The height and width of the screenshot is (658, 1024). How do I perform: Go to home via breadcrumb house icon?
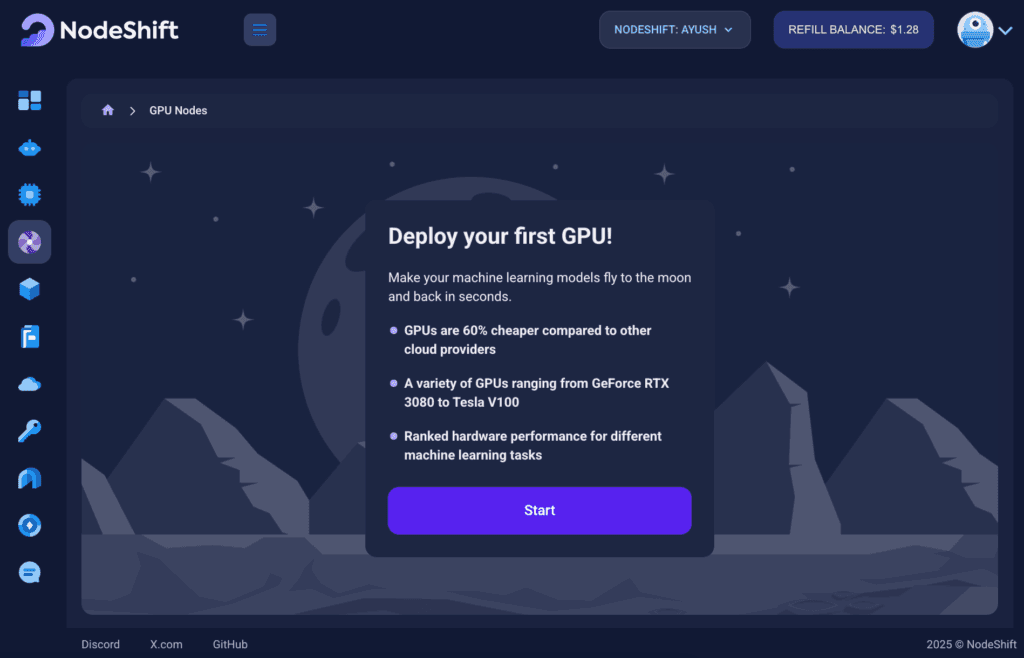(x=108, y=110)
